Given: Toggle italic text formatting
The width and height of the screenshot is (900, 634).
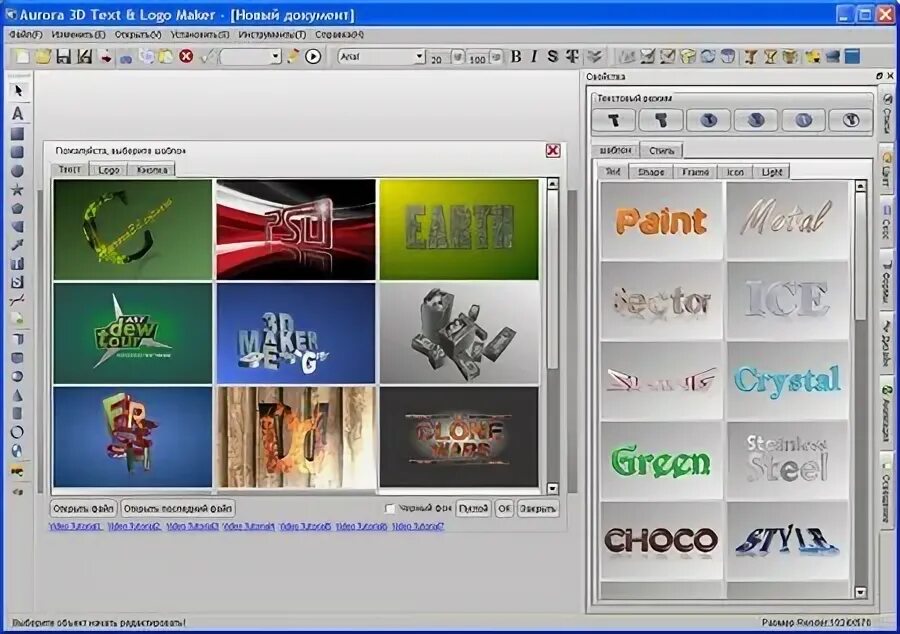Looking at the screenshot, I should point(534,56).
